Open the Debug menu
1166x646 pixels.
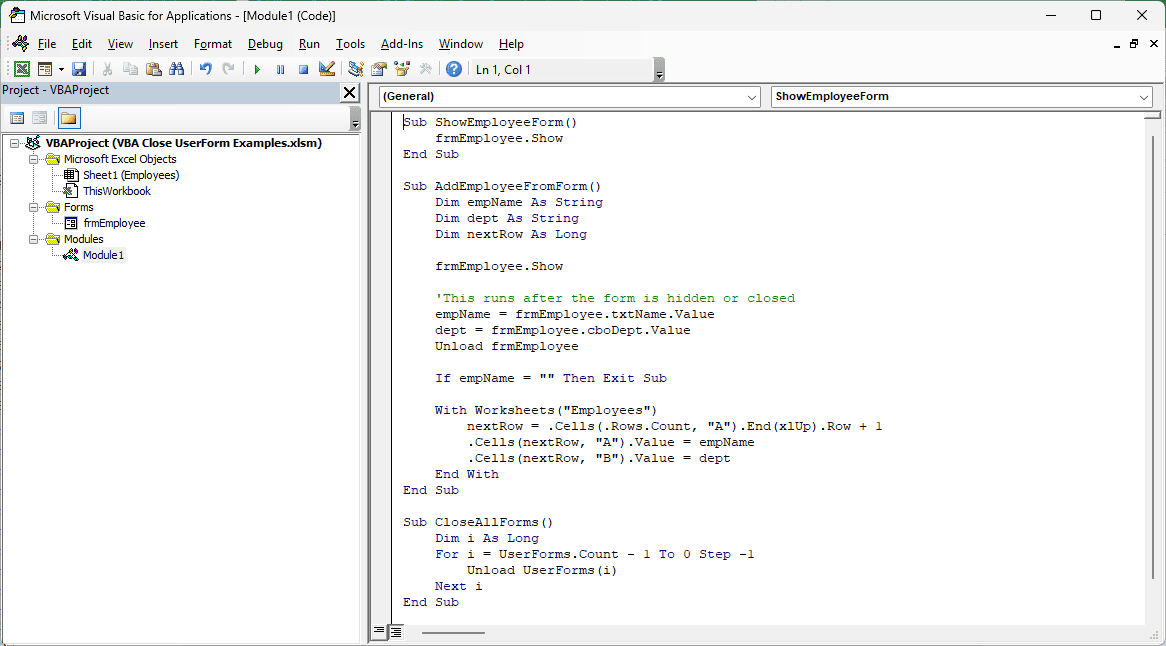(265, 44)
